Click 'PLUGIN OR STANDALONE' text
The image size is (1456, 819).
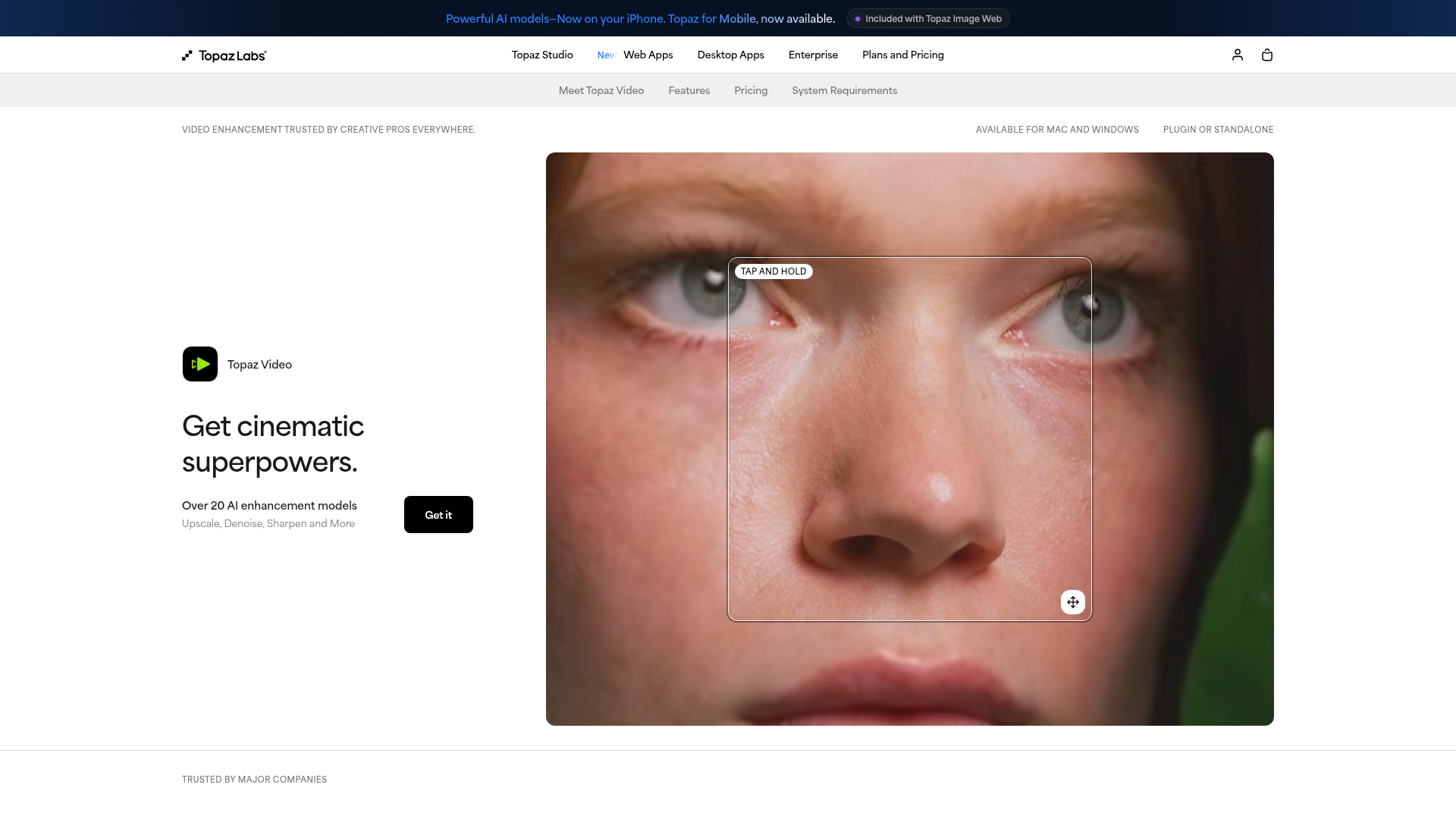tap(1219, 130)
